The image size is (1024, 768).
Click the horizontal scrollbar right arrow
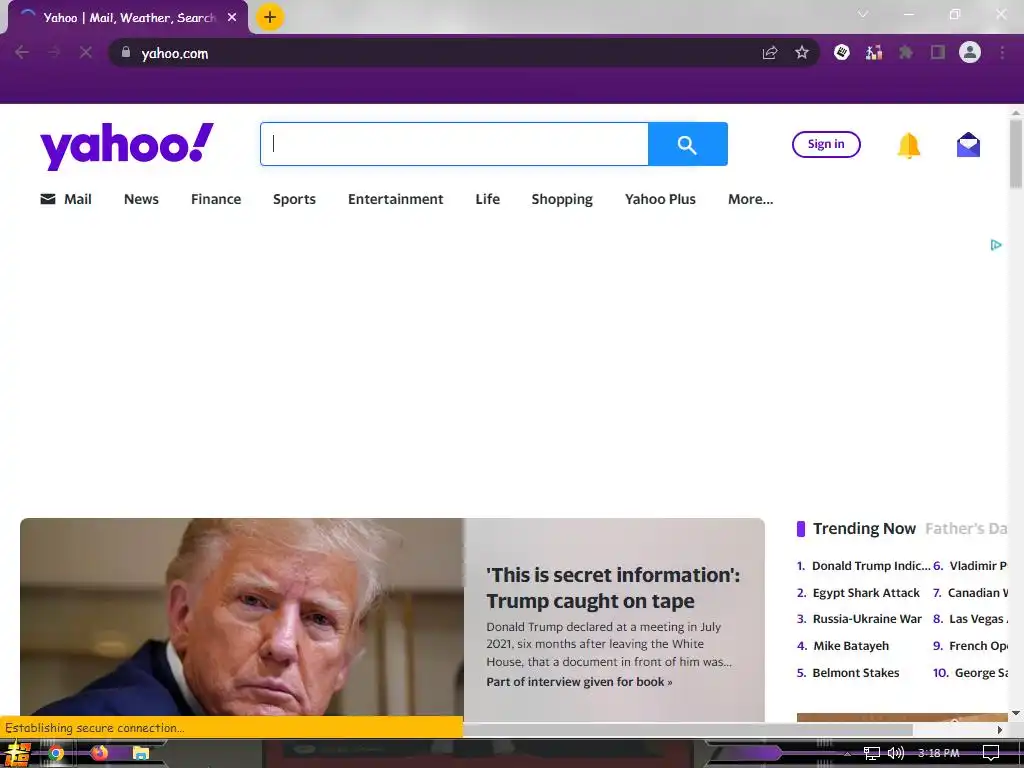999,729
